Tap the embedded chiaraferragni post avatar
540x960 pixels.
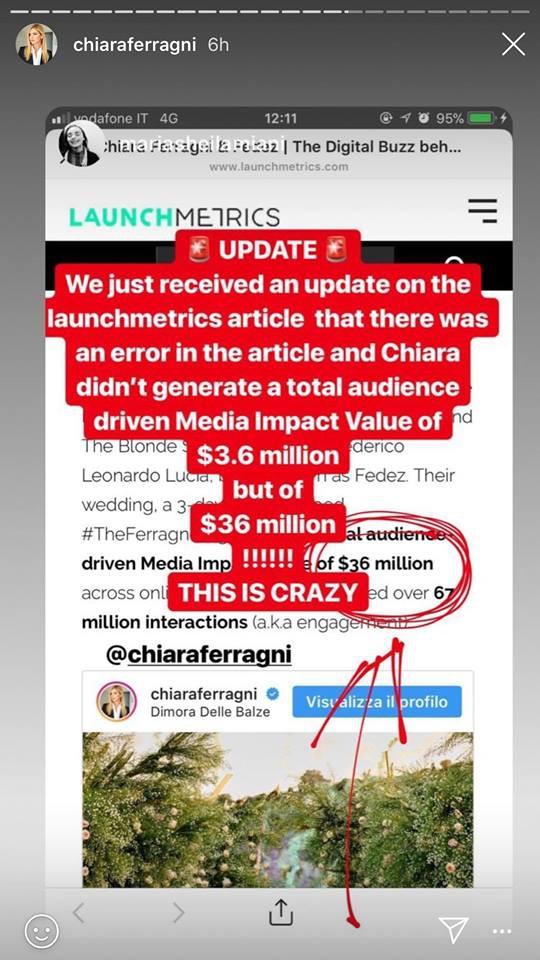click(116, 702)
